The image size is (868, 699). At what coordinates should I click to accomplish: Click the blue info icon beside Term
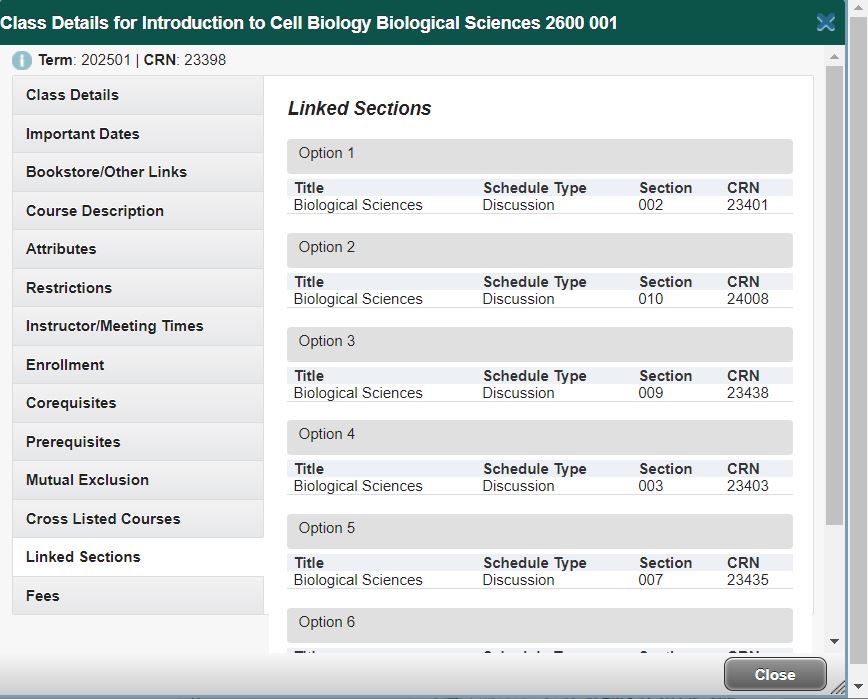coord(22,60)
